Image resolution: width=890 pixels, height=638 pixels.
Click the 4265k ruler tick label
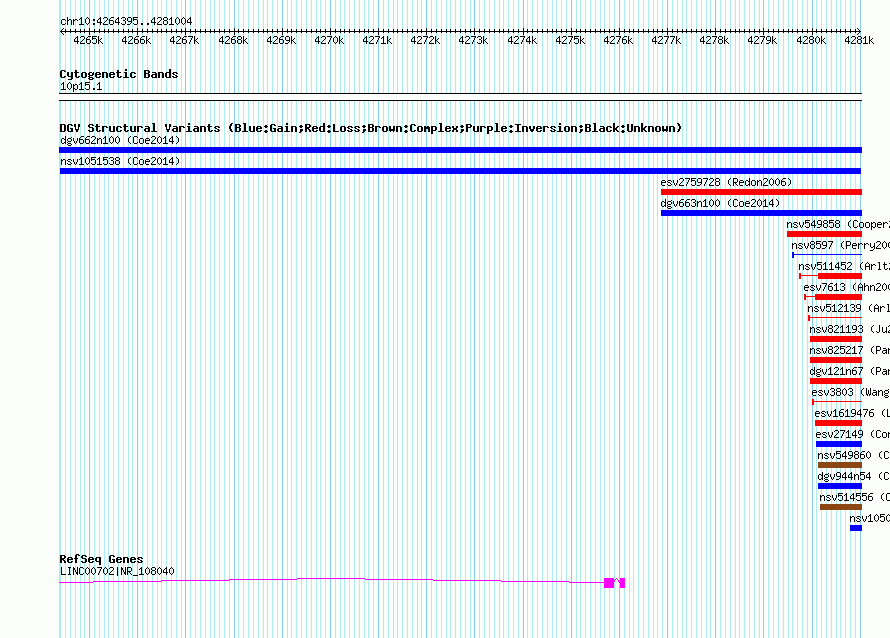[x=88, y=40]
